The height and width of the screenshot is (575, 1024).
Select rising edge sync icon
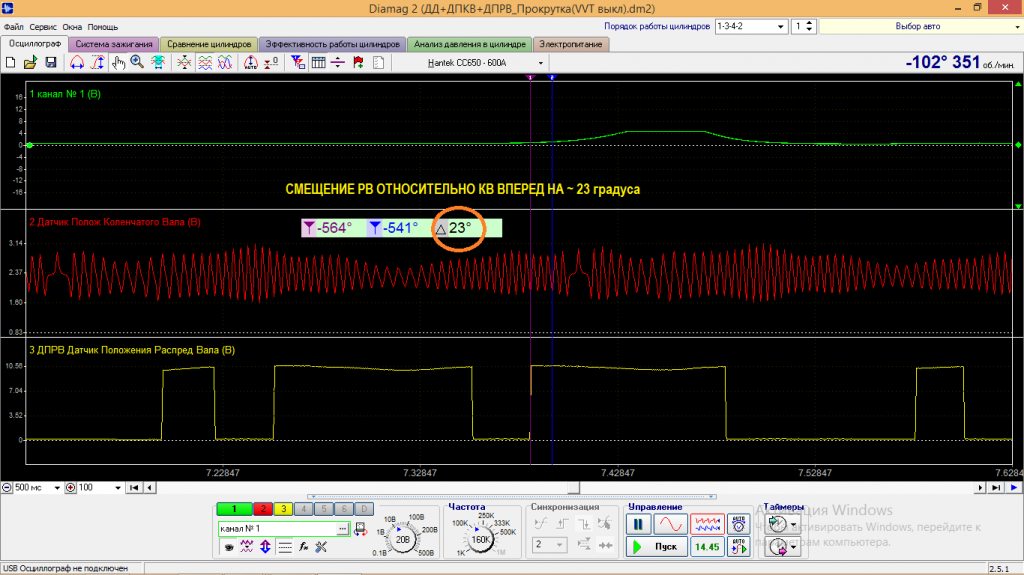[563, 524]
